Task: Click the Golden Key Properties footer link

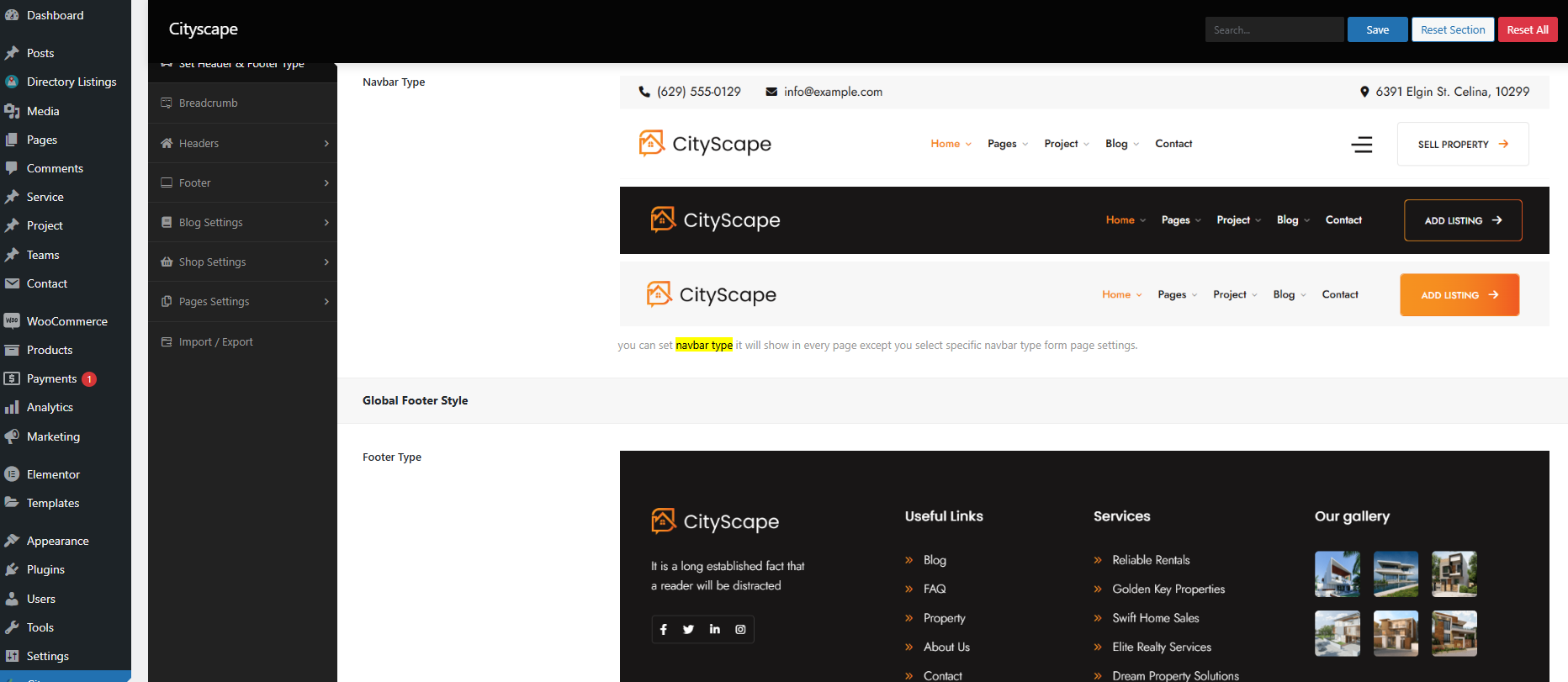Action: (1168, 589)
